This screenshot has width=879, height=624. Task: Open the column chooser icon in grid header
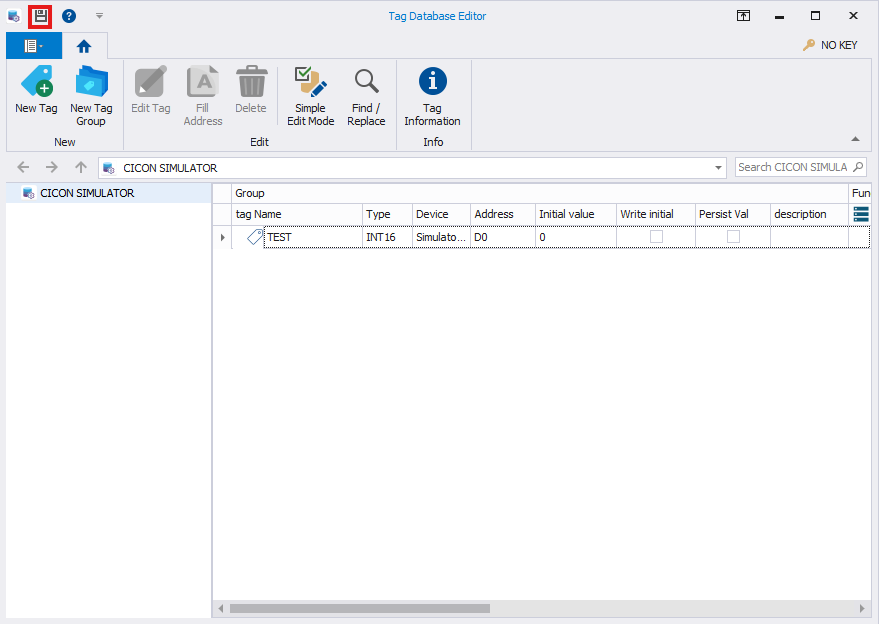click(x=860, y=214)
